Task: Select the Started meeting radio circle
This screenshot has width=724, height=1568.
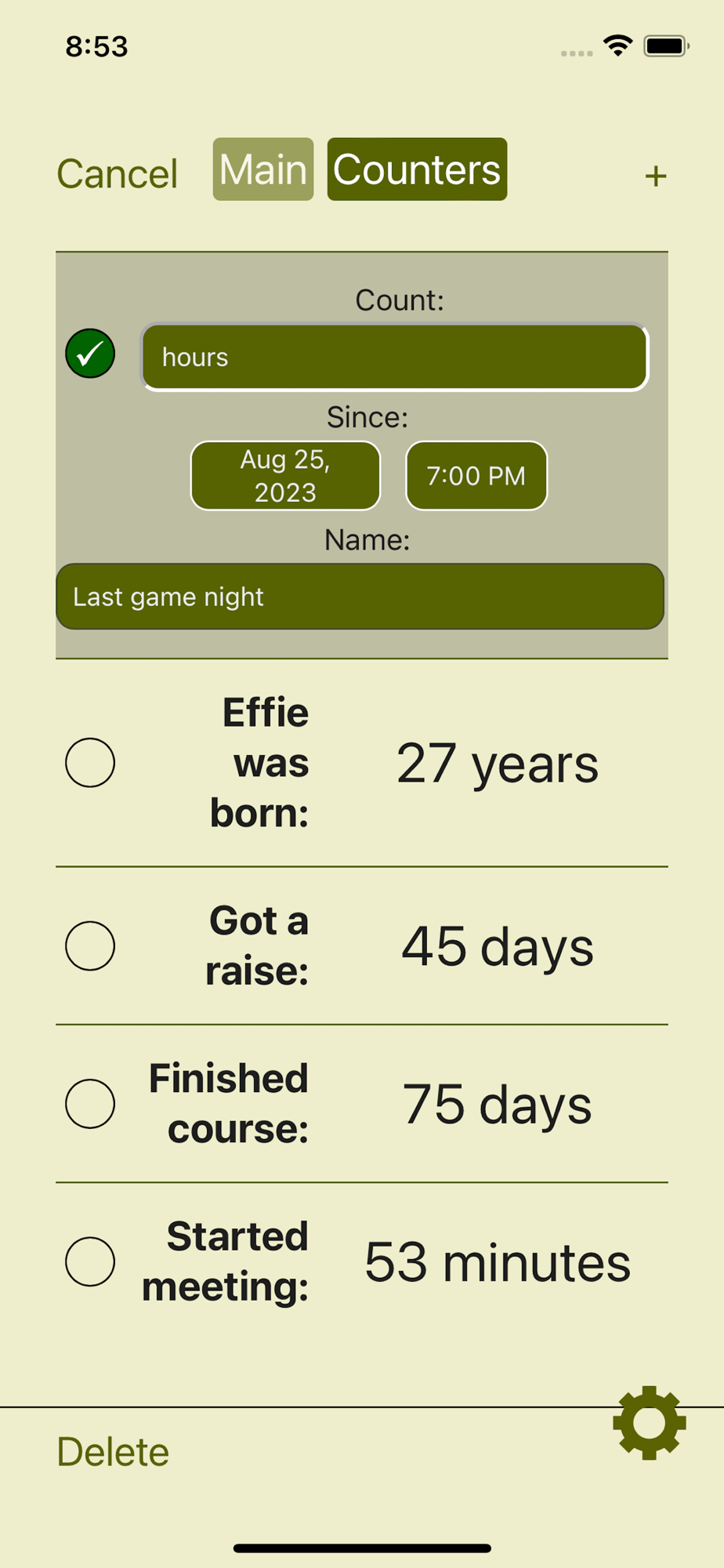Action: (90, 1261)
